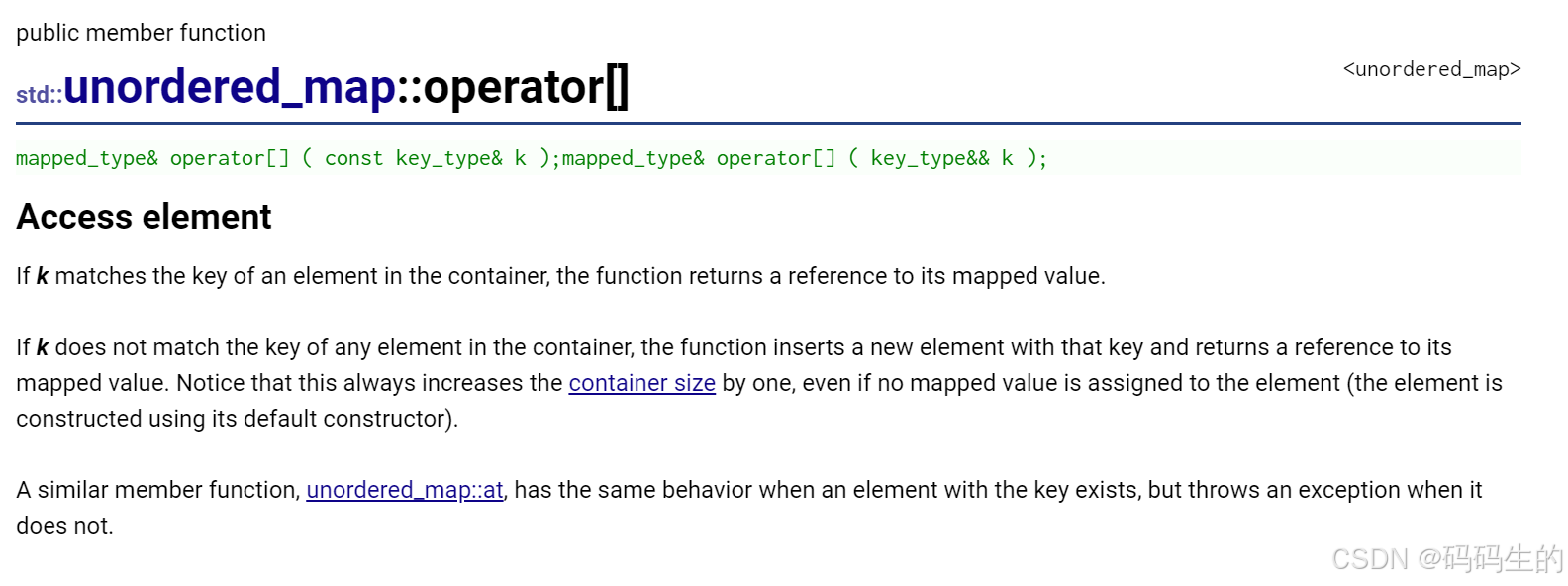Viewport: 1568px width, 586px height.
Task: Click the "public member function" label
Action: click(x=141, y=33)
